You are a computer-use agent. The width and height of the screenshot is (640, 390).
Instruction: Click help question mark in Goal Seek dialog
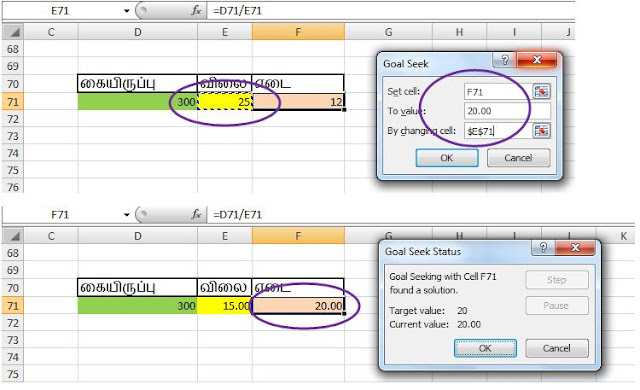tap(505, 60)
